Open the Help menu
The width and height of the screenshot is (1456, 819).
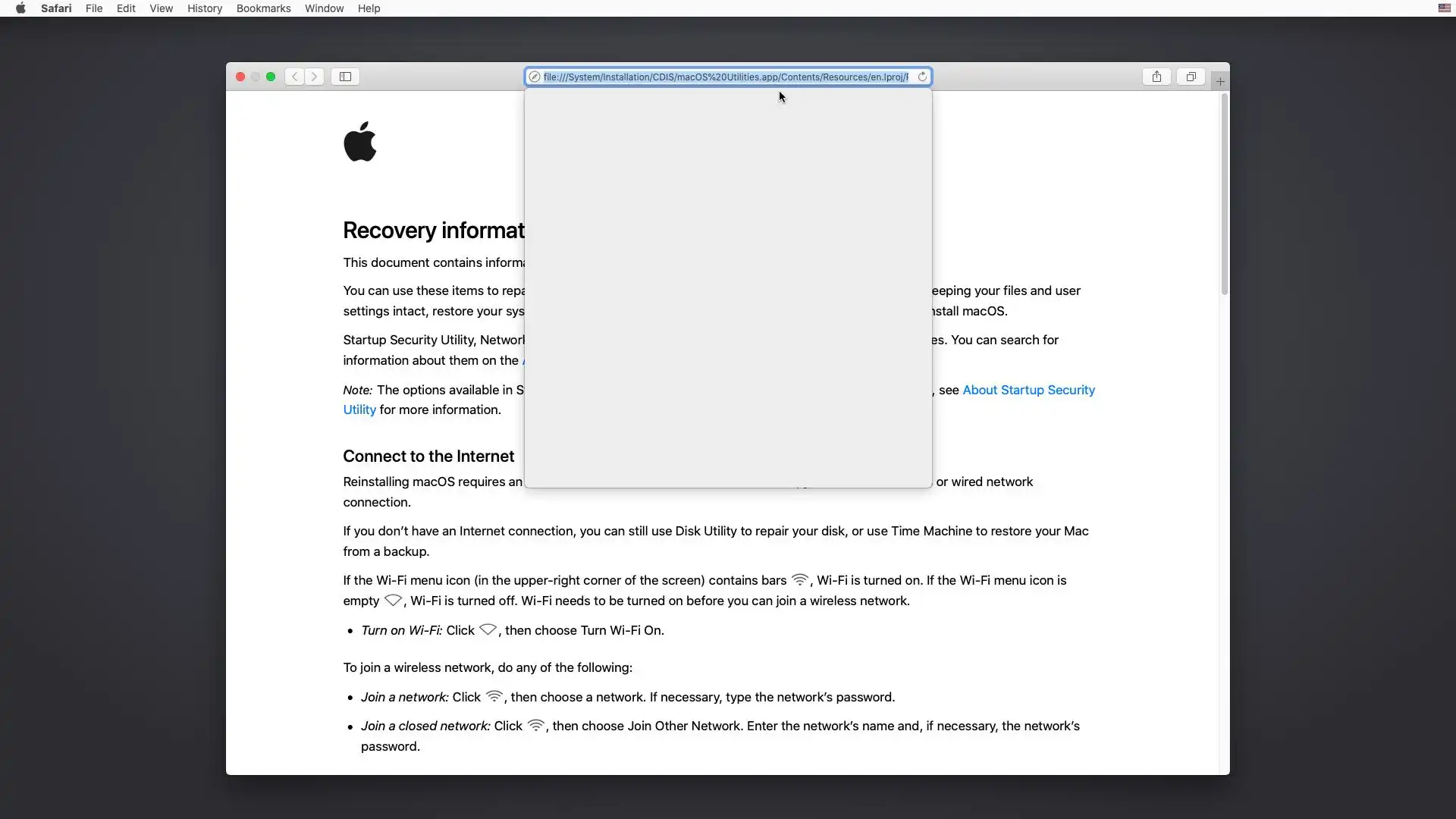369,8
